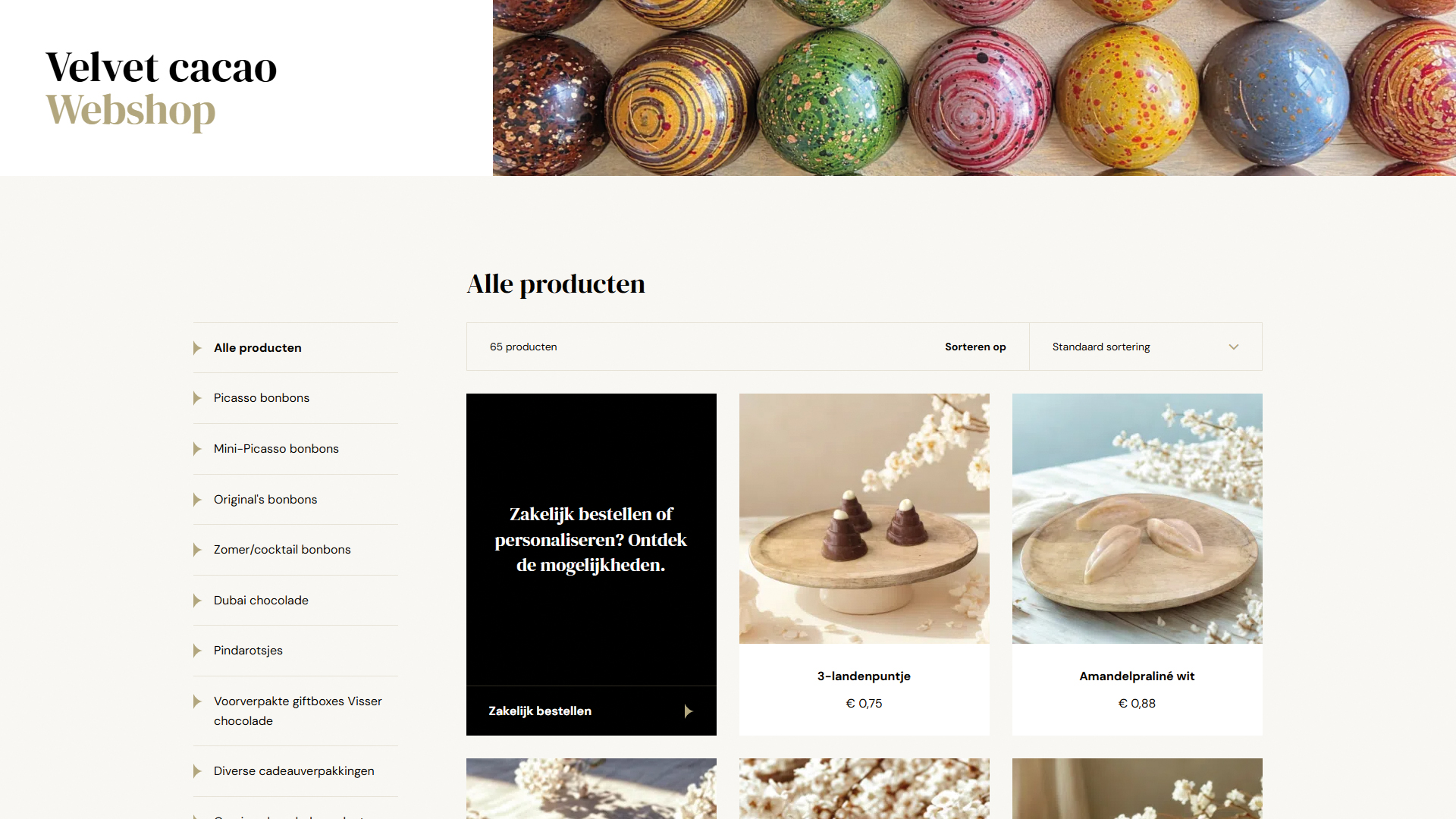
Task: Open the Amandelpraliné wit product title
Action: click(x=1137, y=676)
